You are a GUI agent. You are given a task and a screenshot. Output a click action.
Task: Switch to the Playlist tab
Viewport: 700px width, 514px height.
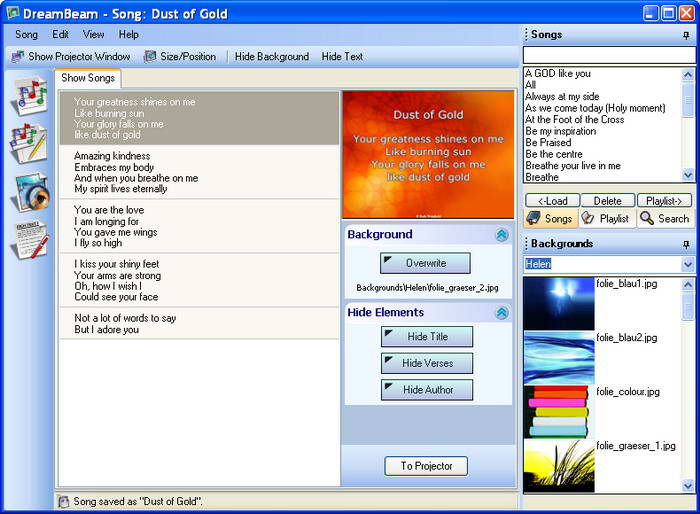(607, 219)
